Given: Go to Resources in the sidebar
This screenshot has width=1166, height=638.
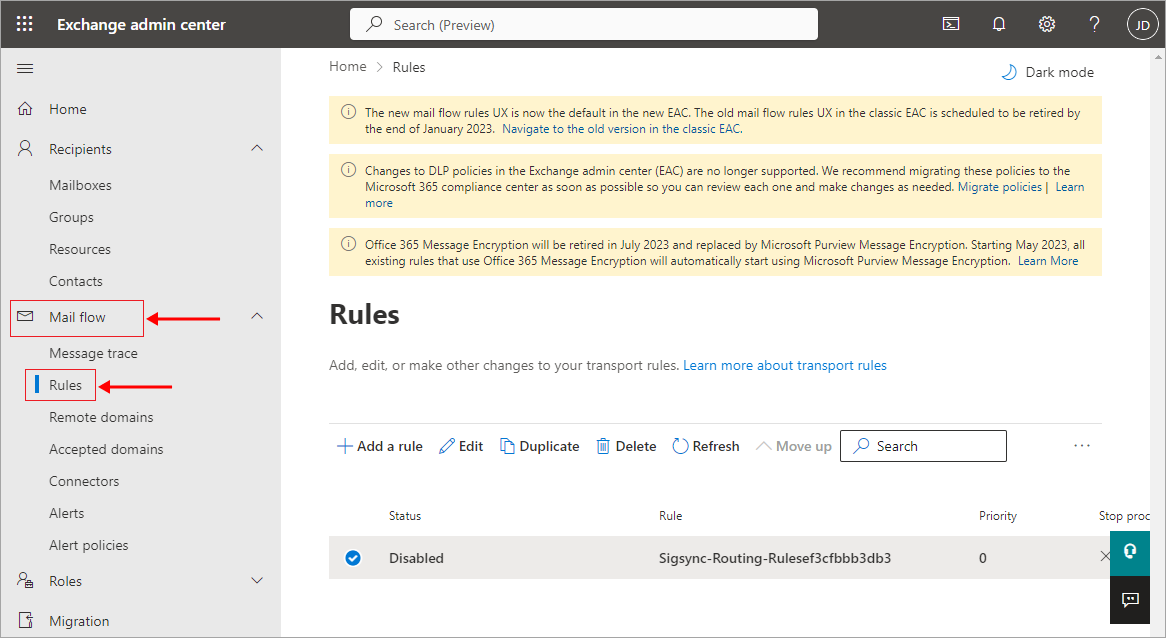Looking at the screenshot, I should click(80, 249).
